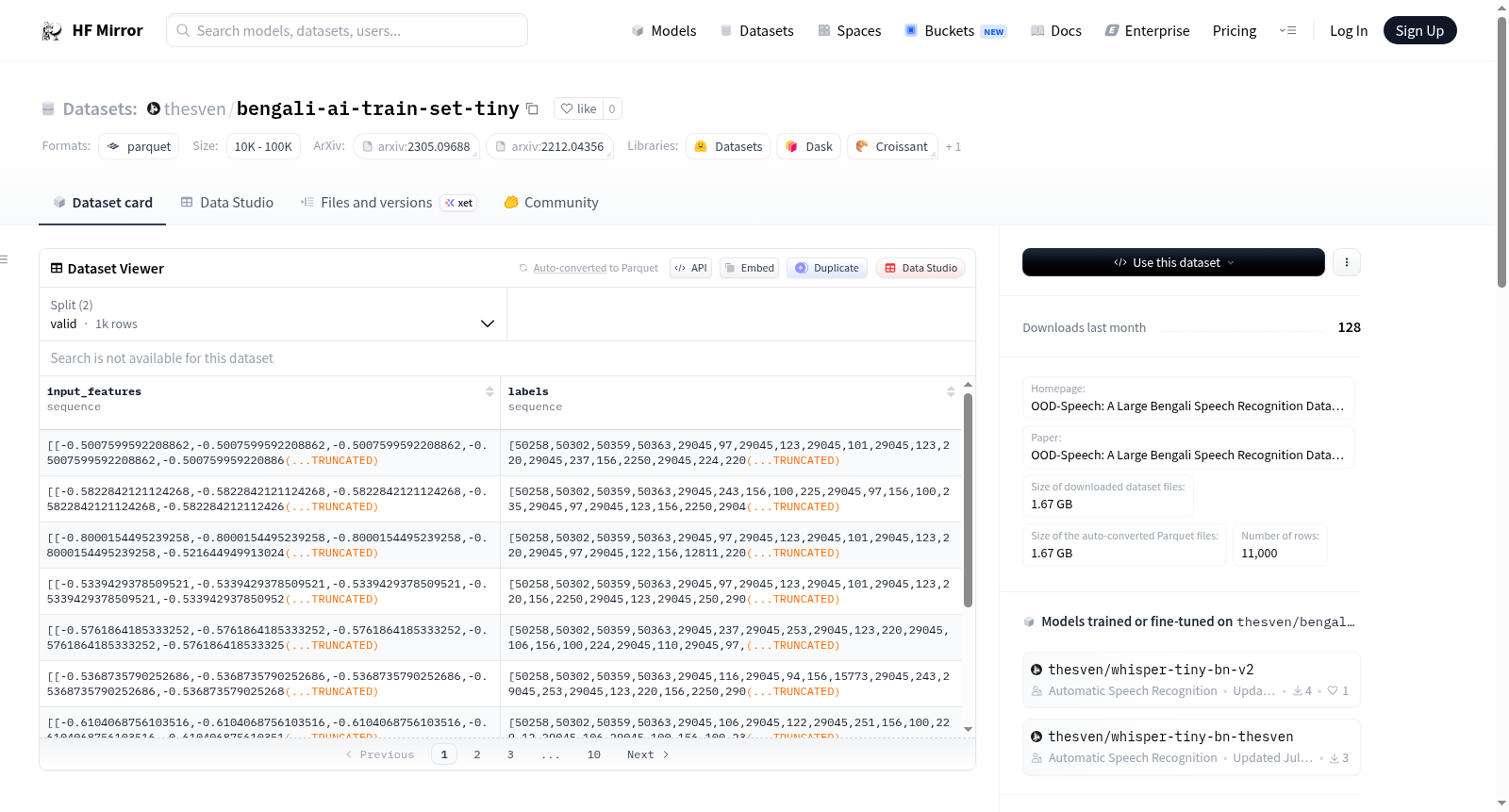Open the Paper OOD-Speech link

coord(1187,456)
